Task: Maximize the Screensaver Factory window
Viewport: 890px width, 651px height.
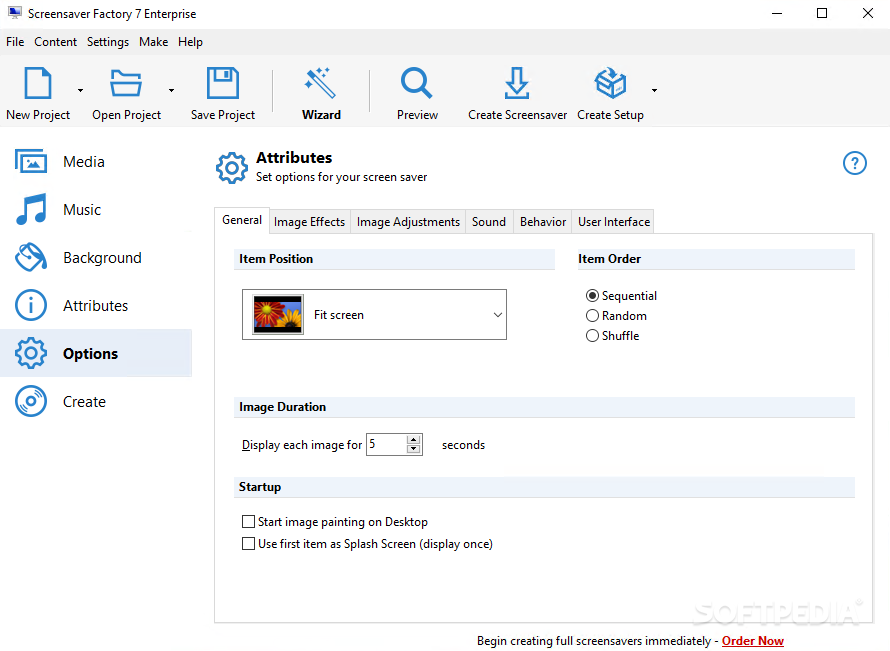Action: [822, 13]
